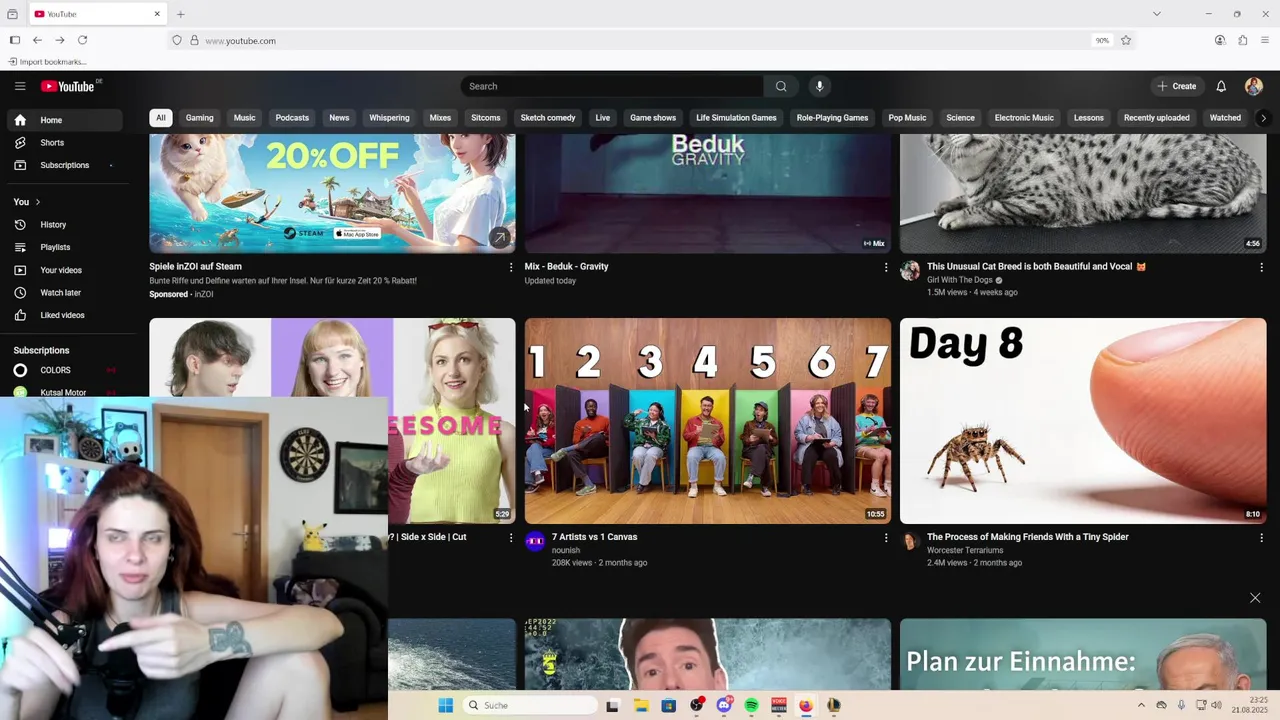
Task: Click the Firefox reload button
Action: [x=82, y=40]
